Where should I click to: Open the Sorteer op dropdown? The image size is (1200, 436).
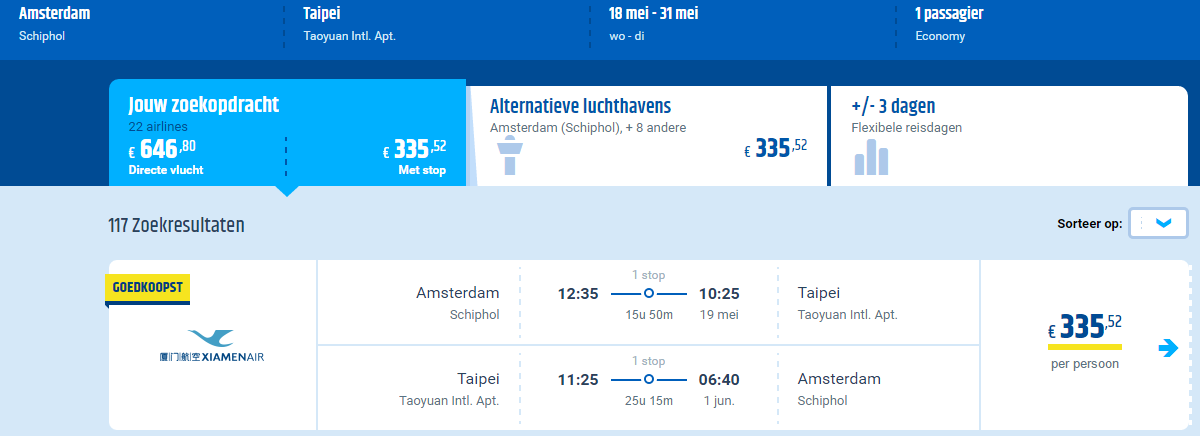pos(1158,223)
